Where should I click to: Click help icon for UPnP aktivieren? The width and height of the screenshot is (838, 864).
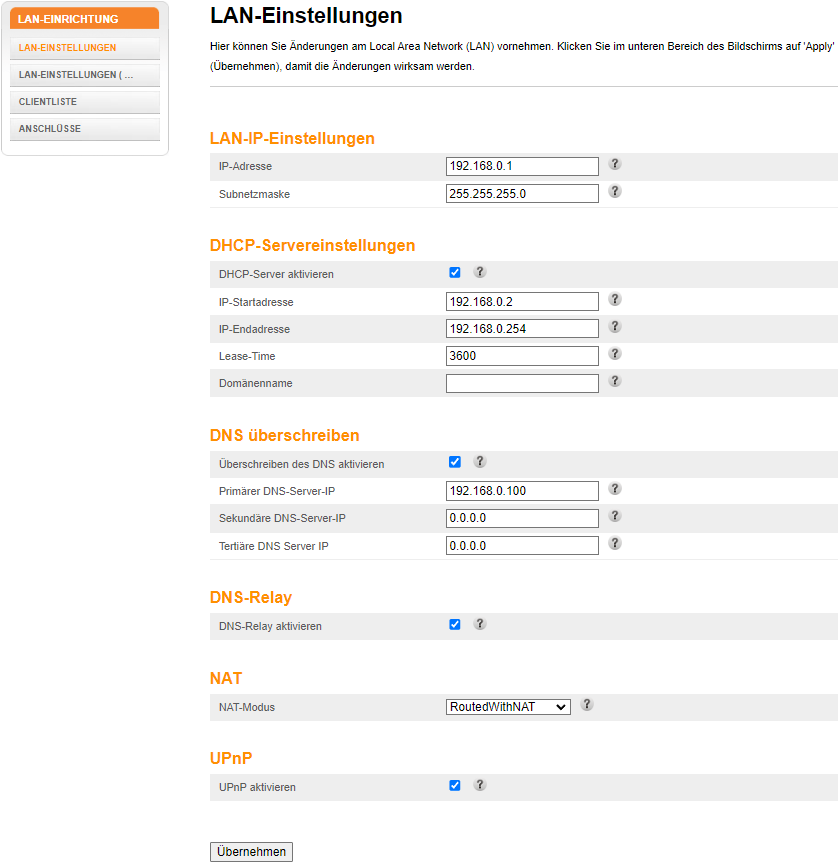tap(479, 785)
